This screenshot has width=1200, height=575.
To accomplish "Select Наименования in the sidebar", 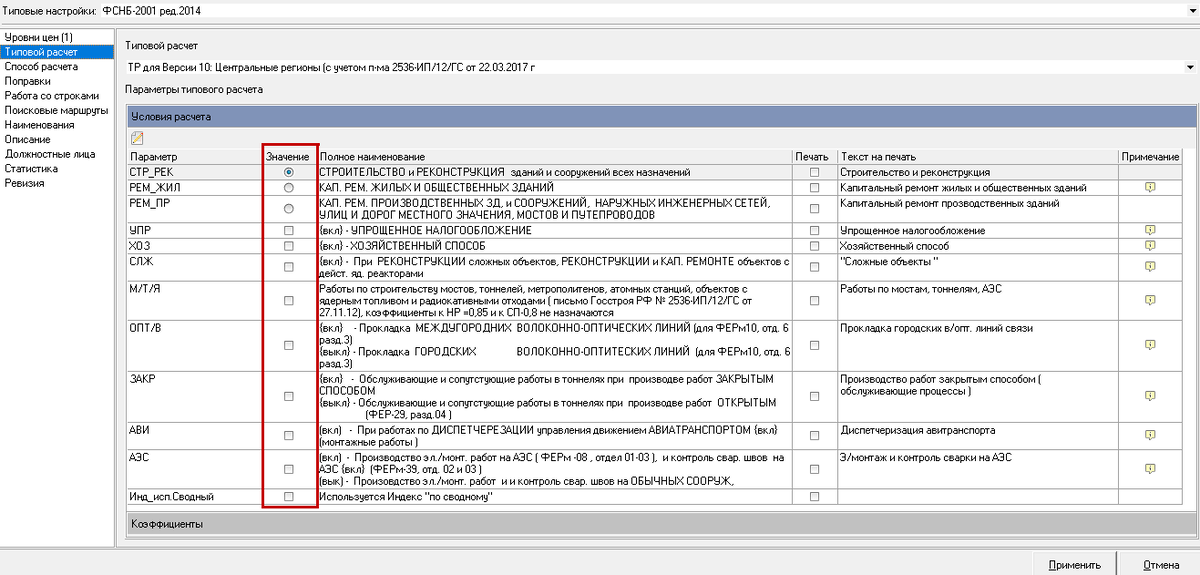I will [39, 125].
